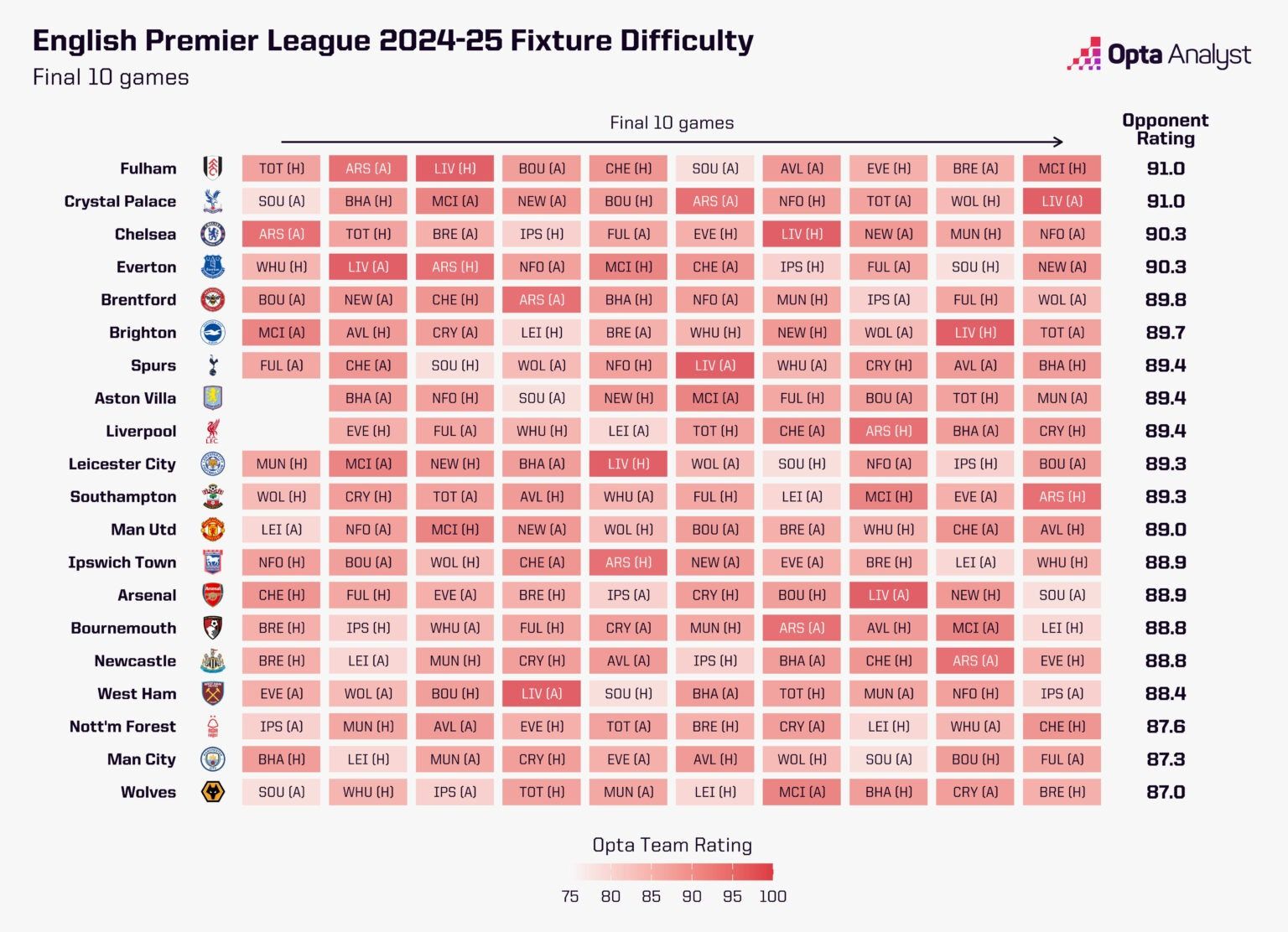Viewport: 1288px width, 932px height.
Task: Click the Wolves wolf-head logo
Action: (213, 792)
